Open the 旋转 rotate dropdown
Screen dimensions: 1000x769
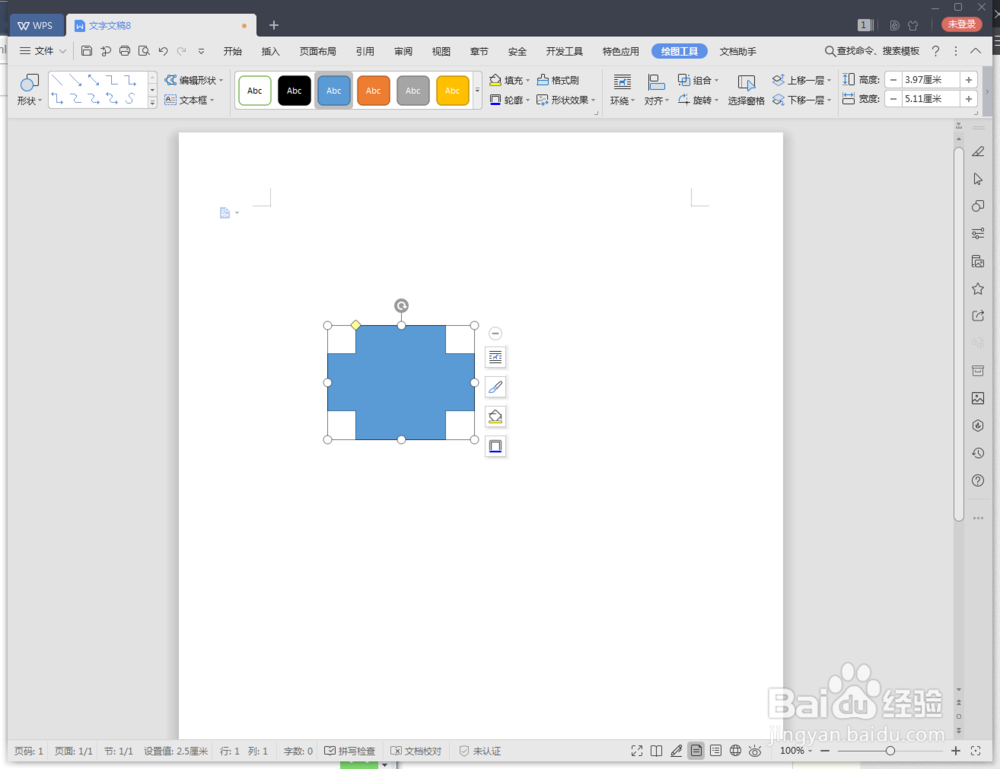[698, 100]
